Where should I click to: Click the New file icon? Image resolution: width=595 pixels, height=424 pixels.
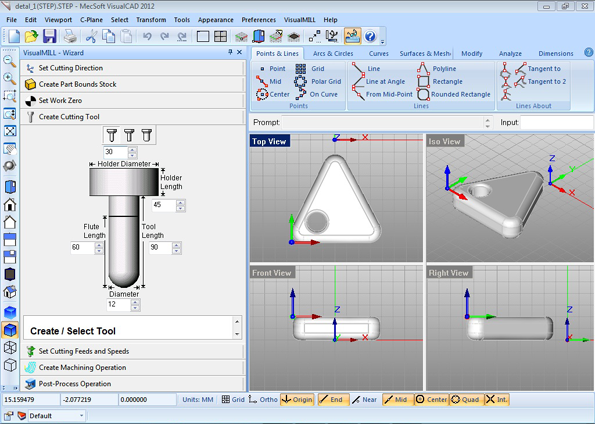tap(14, 36)
